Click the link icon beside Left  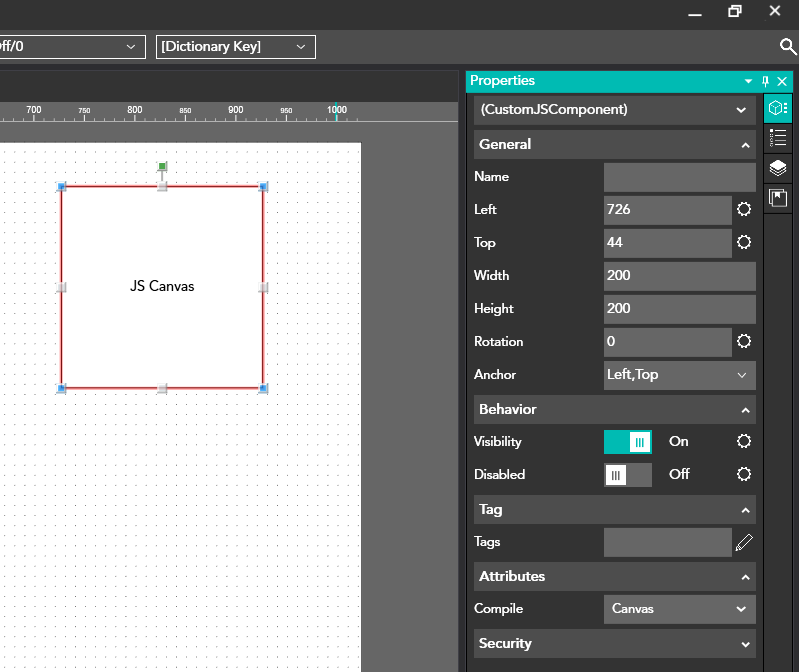tap(744, 210)
